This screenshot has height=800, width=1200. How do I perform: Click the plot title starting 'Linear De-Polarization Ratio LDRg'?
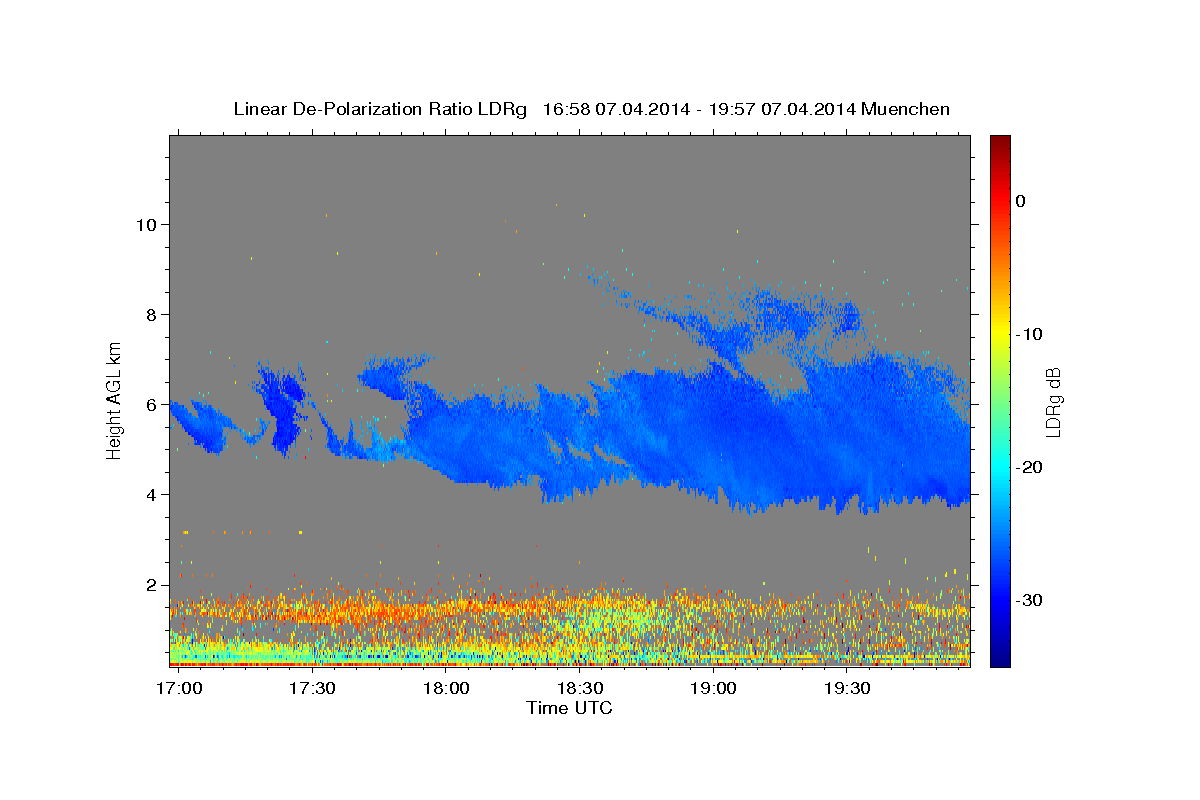click(591, 109)
